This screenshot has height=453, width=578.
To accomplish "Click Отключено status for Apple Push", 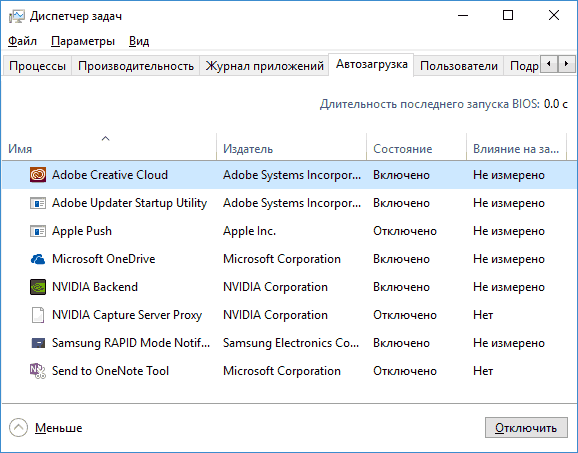I will tap(405, 231).
